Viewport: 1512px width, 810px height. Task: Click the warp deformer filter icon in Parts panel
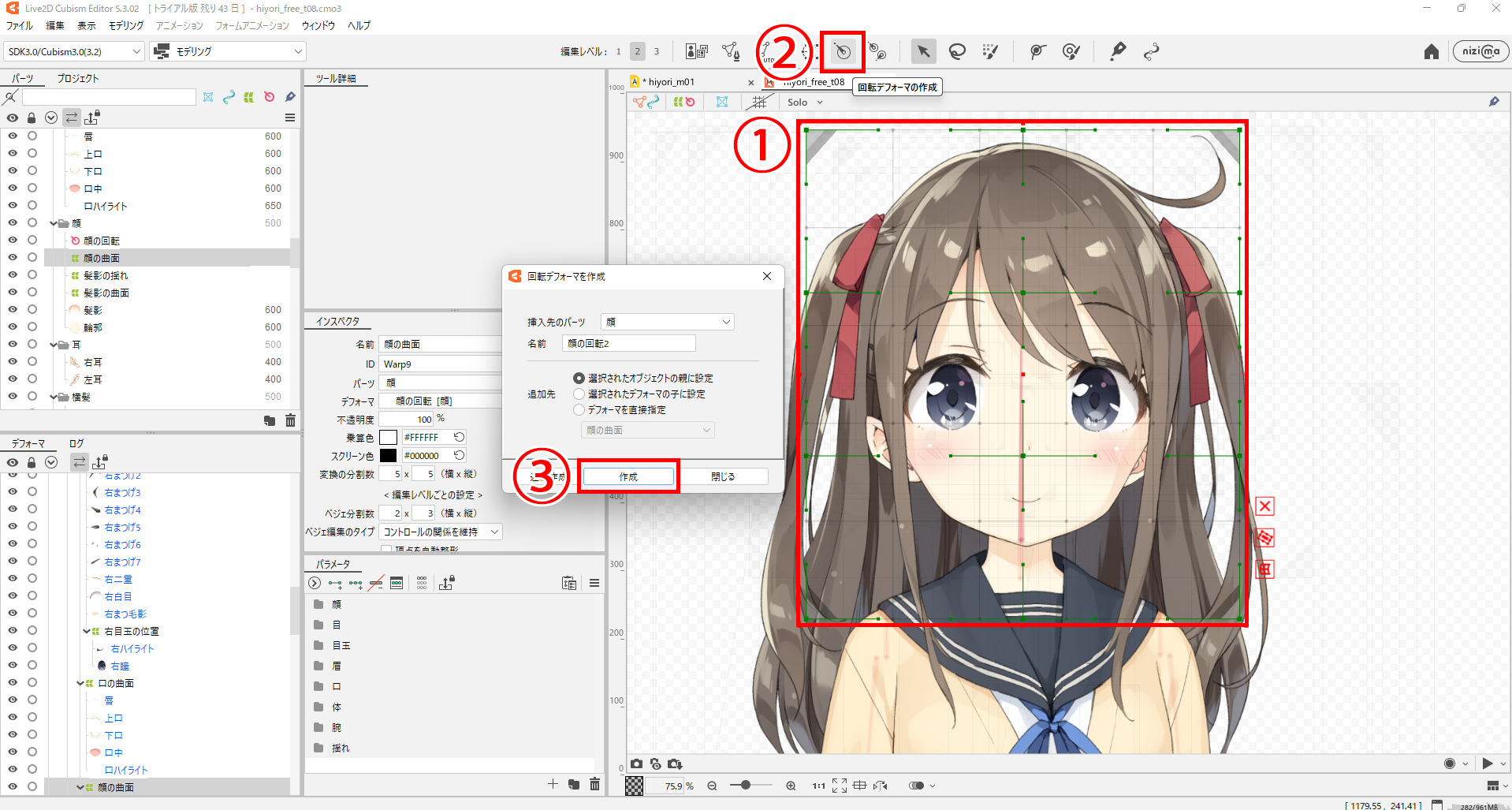click(x=249, y=97)
